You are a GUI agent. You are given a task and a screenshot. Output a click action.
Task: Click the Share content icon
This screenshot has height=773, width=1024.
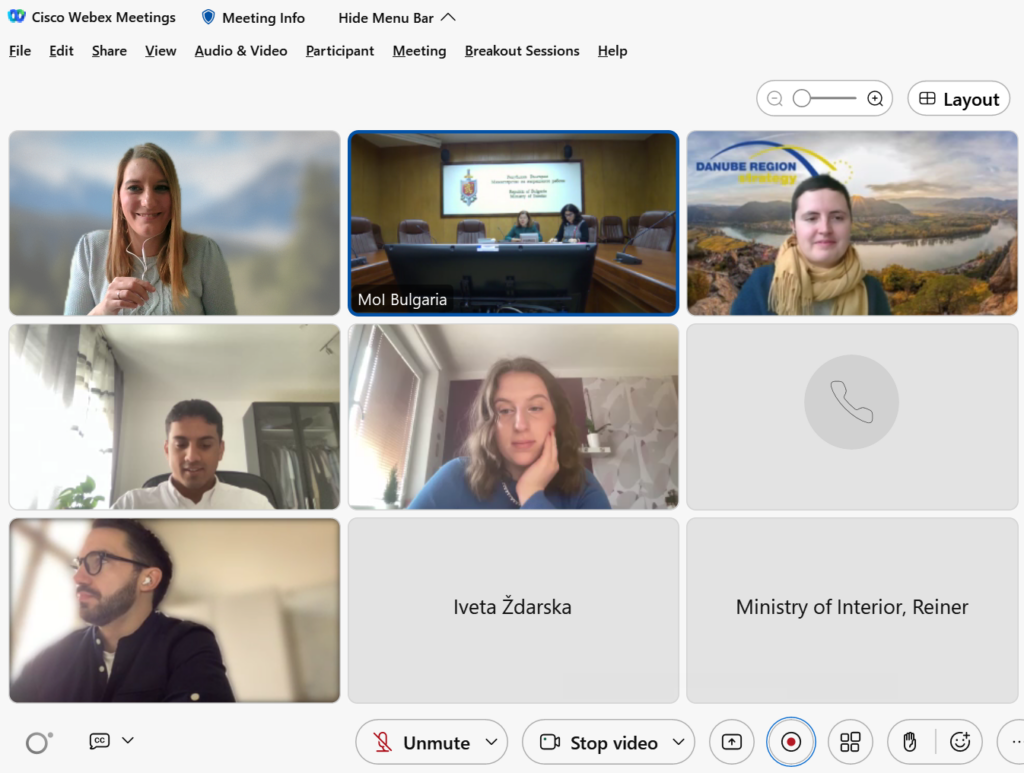point(732,742)
